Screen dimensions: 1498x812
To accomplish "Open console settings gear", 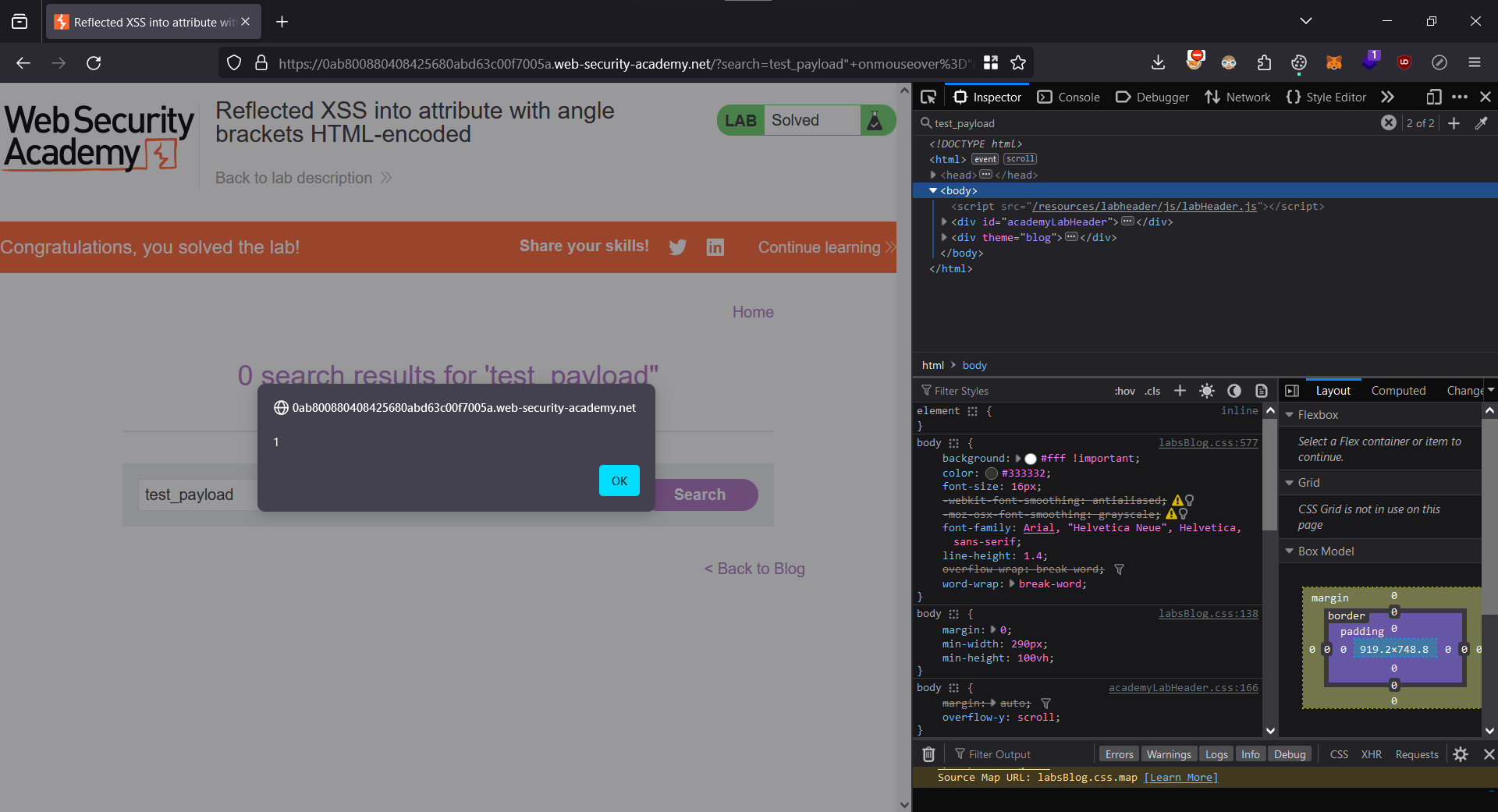I will click(1461, 754).
